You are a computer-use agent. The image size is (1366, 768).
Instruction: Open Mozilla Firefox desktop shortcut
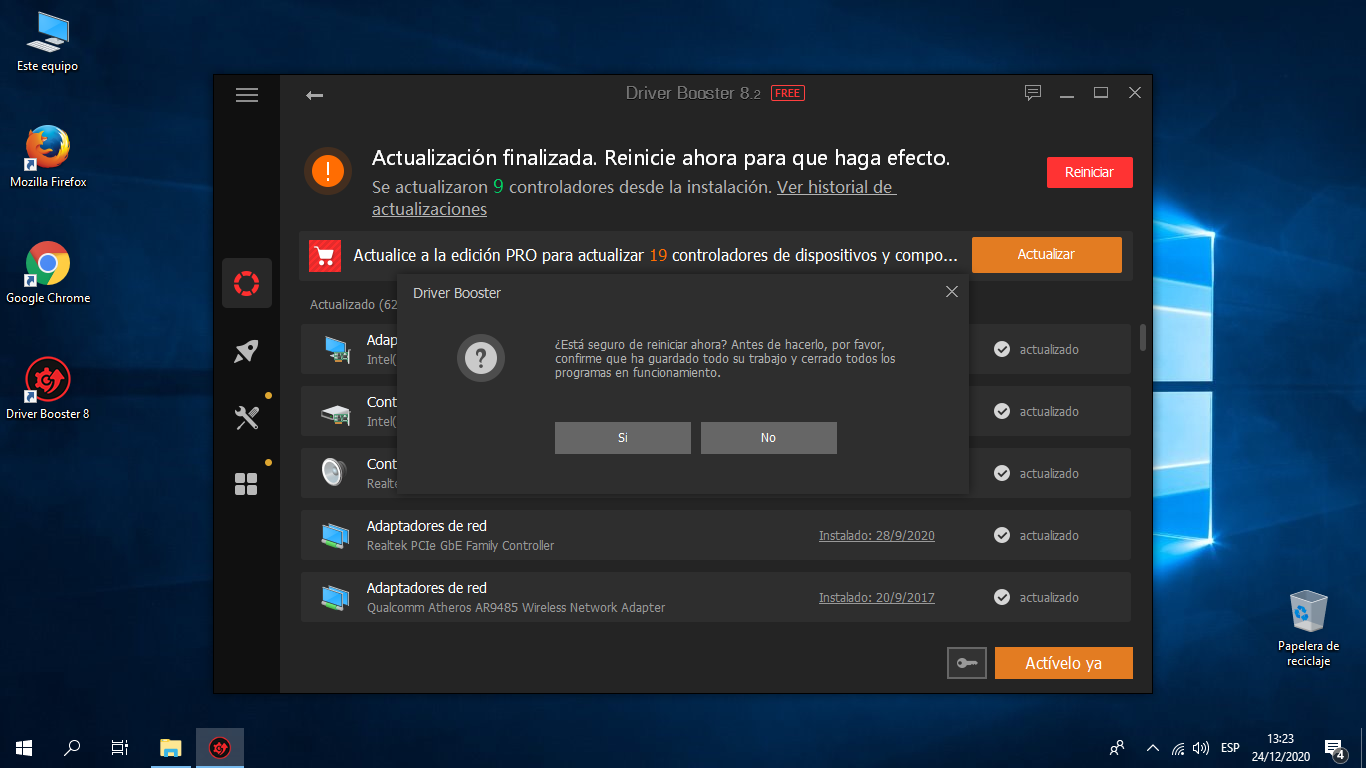click(48, 157)
